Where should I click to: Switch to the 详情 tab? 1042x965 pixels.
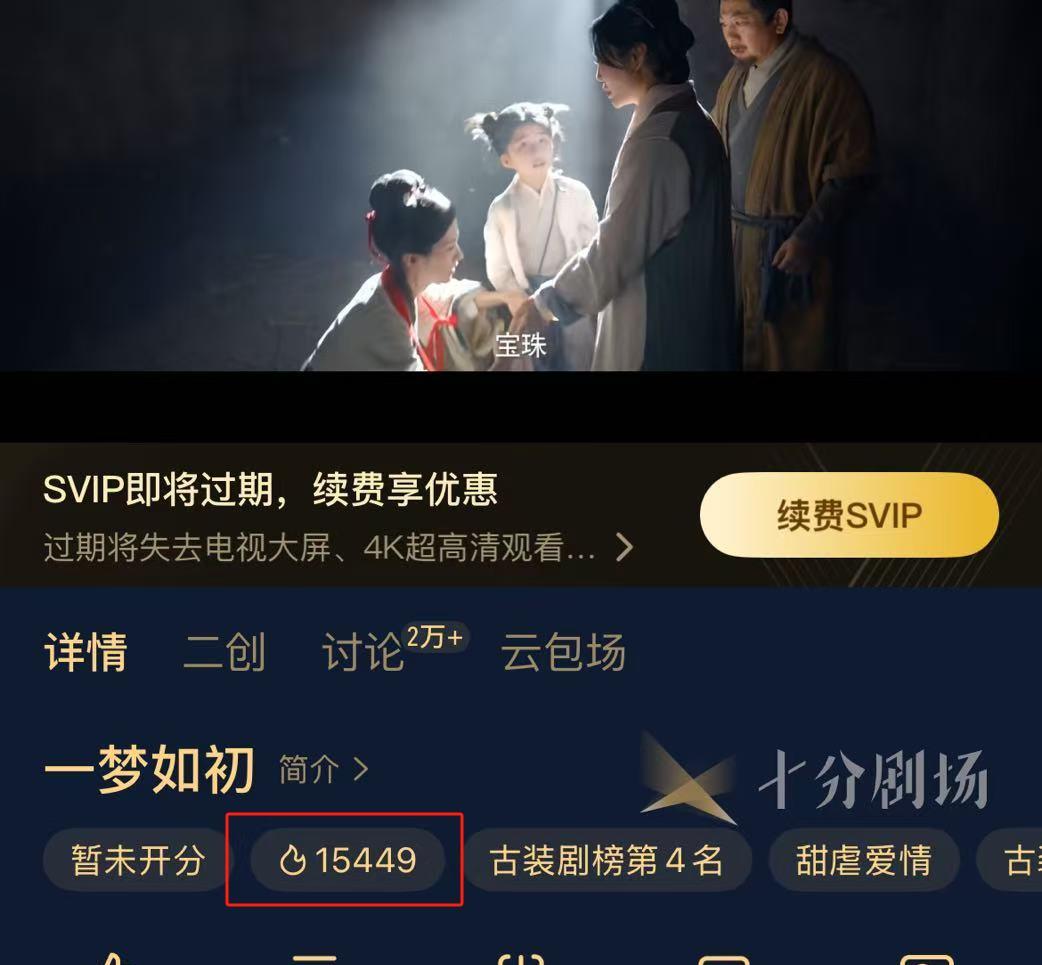coord(86,652)
